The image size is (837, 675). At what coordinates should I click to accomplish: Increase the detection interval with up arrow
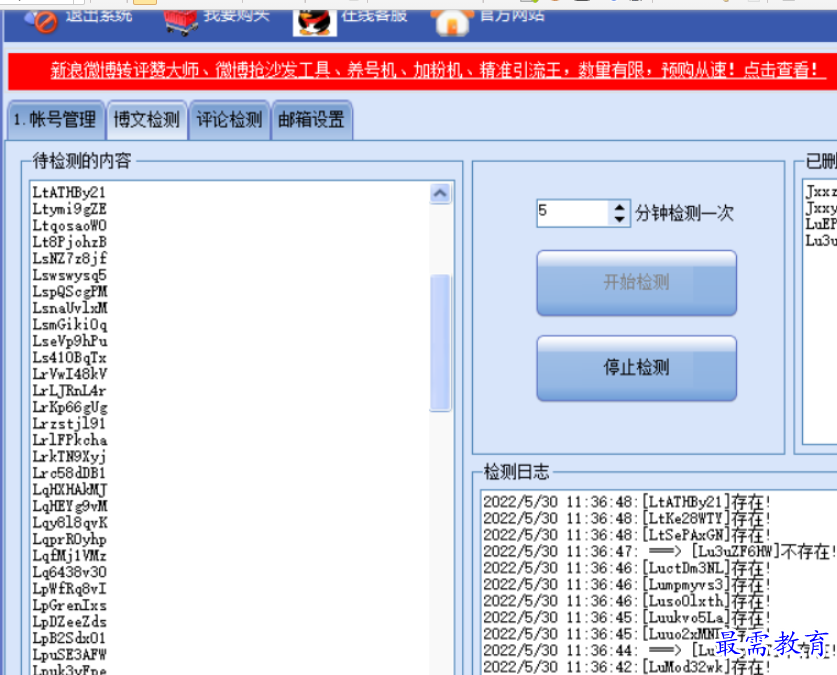(619, 208)
